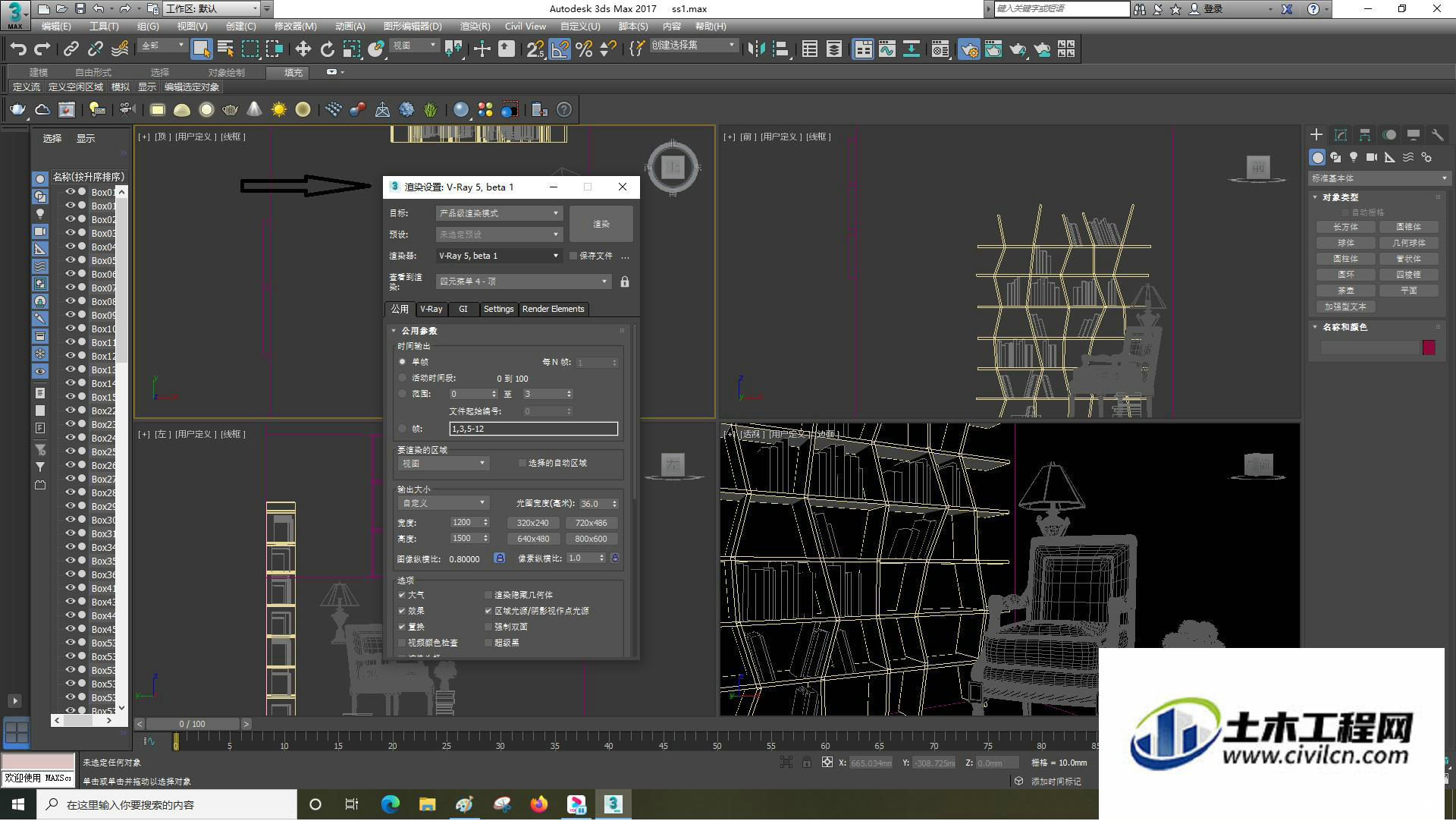The height and width of the screenshot is (821, 1456).
Task: Open Select by Name list tool
Action: (225, 49)
